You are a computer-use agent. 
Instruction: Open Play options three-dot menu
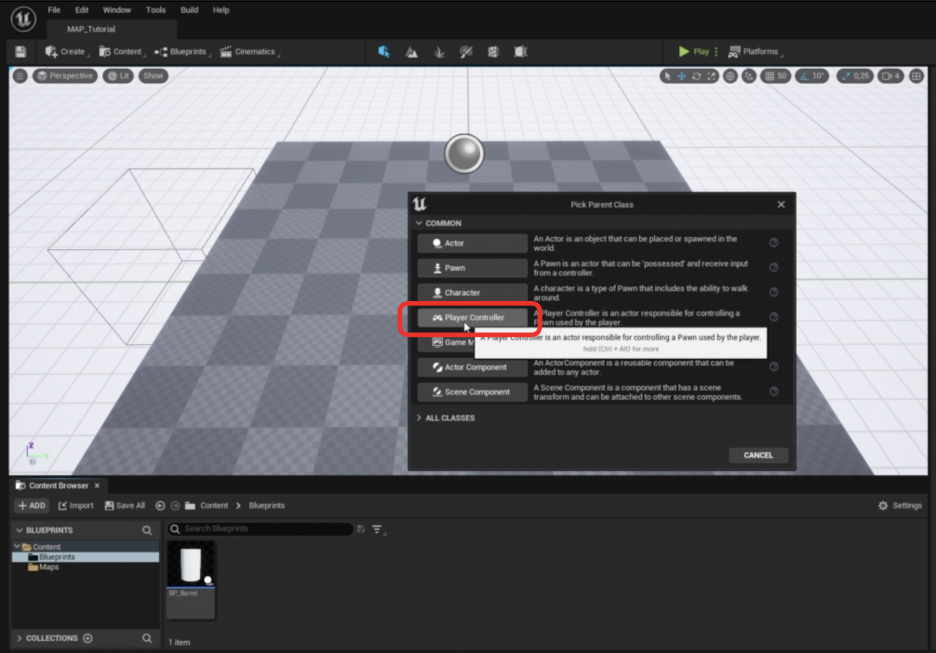click(x=716, y=52)
